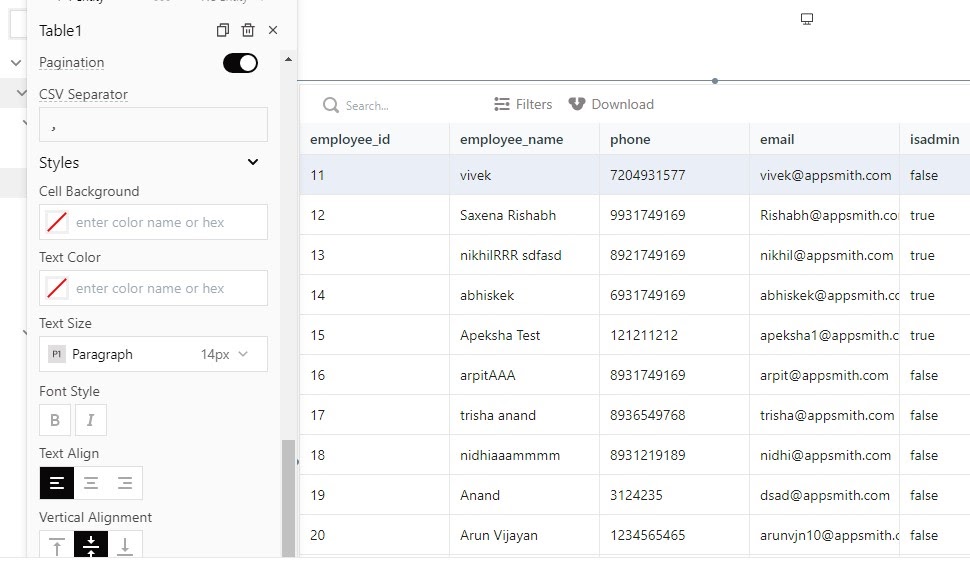The image size is (970, 564).
Task: Select the Saxena Rishabh table row
Action: pos(635,215)
